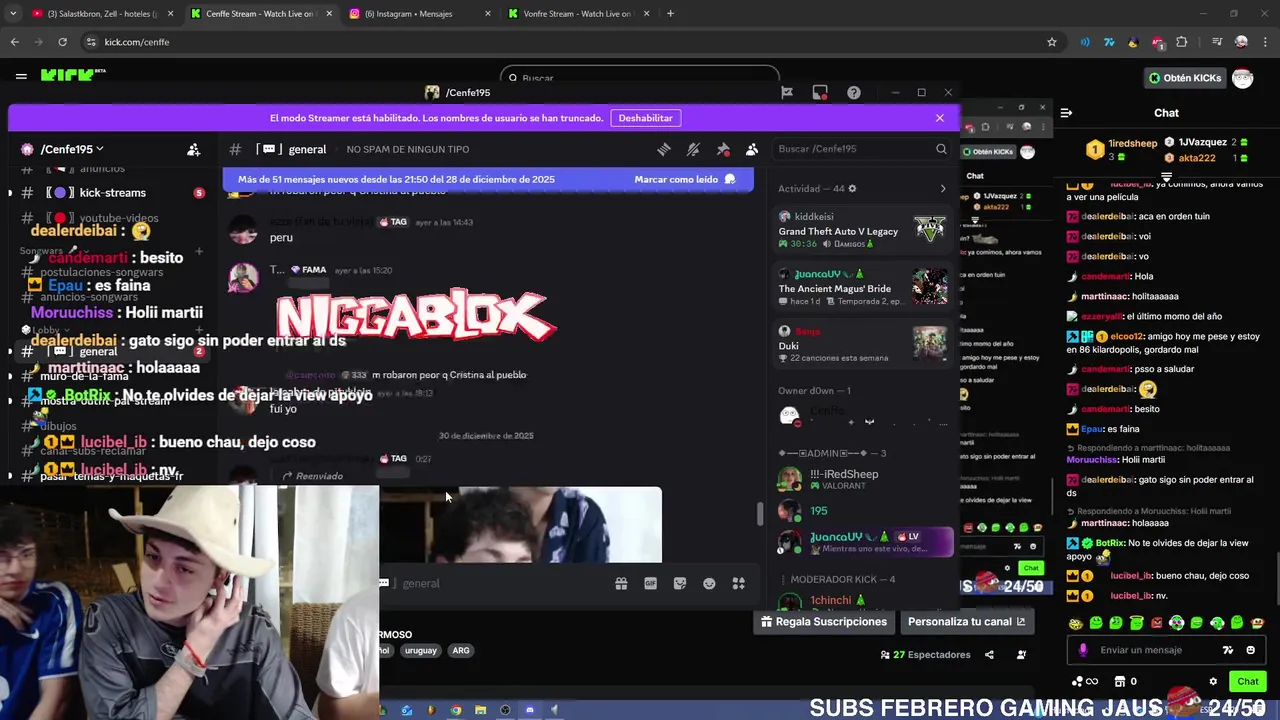Toggle Discord channel notification mute bell
Image resolution: width=1280 pixels, height=720 pixels.
693,149
